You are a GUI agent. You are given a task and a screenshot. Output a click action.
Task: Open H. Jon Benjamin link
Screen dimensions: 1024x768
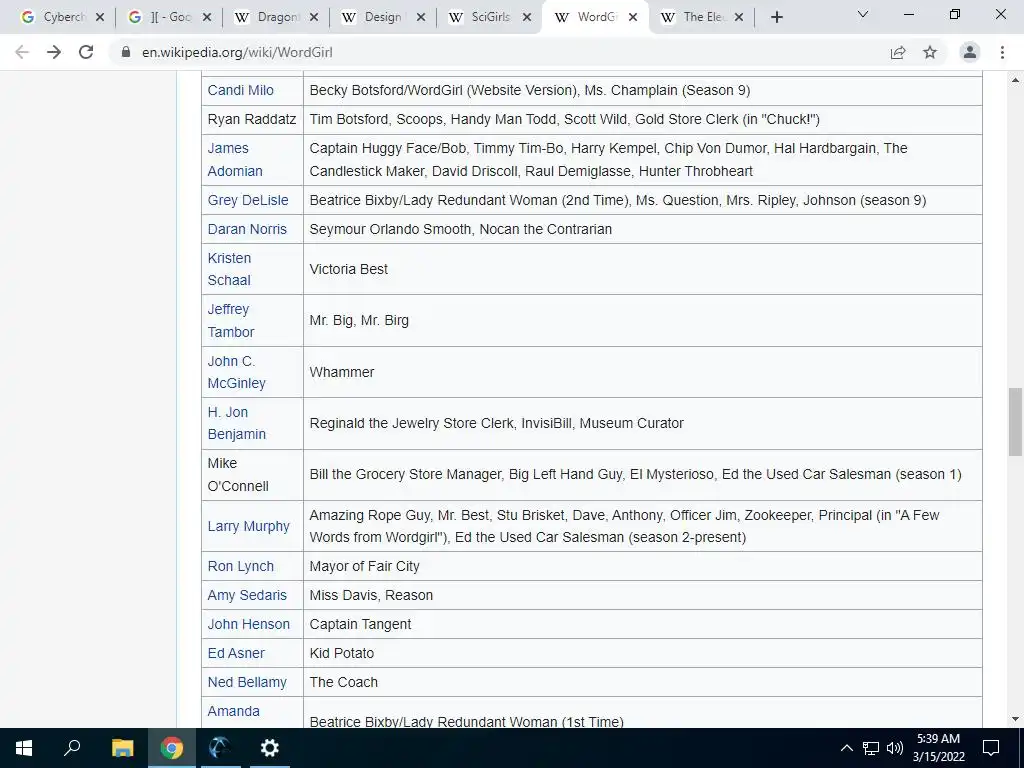236,423
